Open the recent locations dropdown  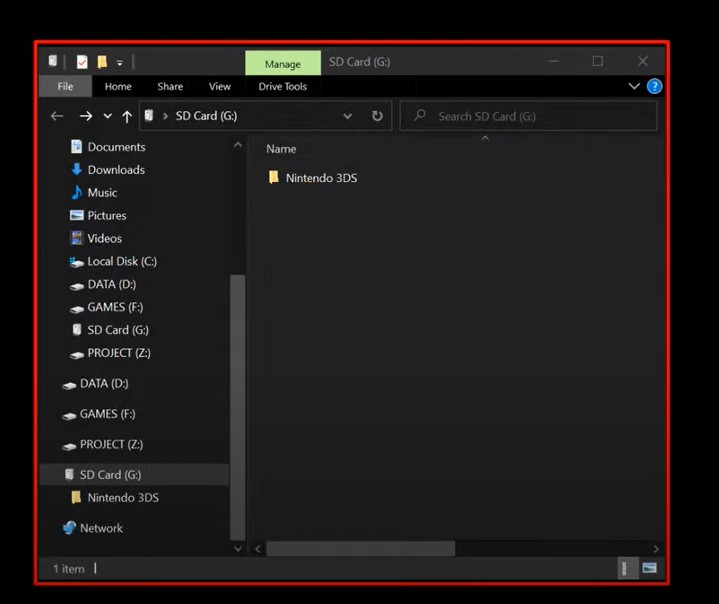[107, 116]
